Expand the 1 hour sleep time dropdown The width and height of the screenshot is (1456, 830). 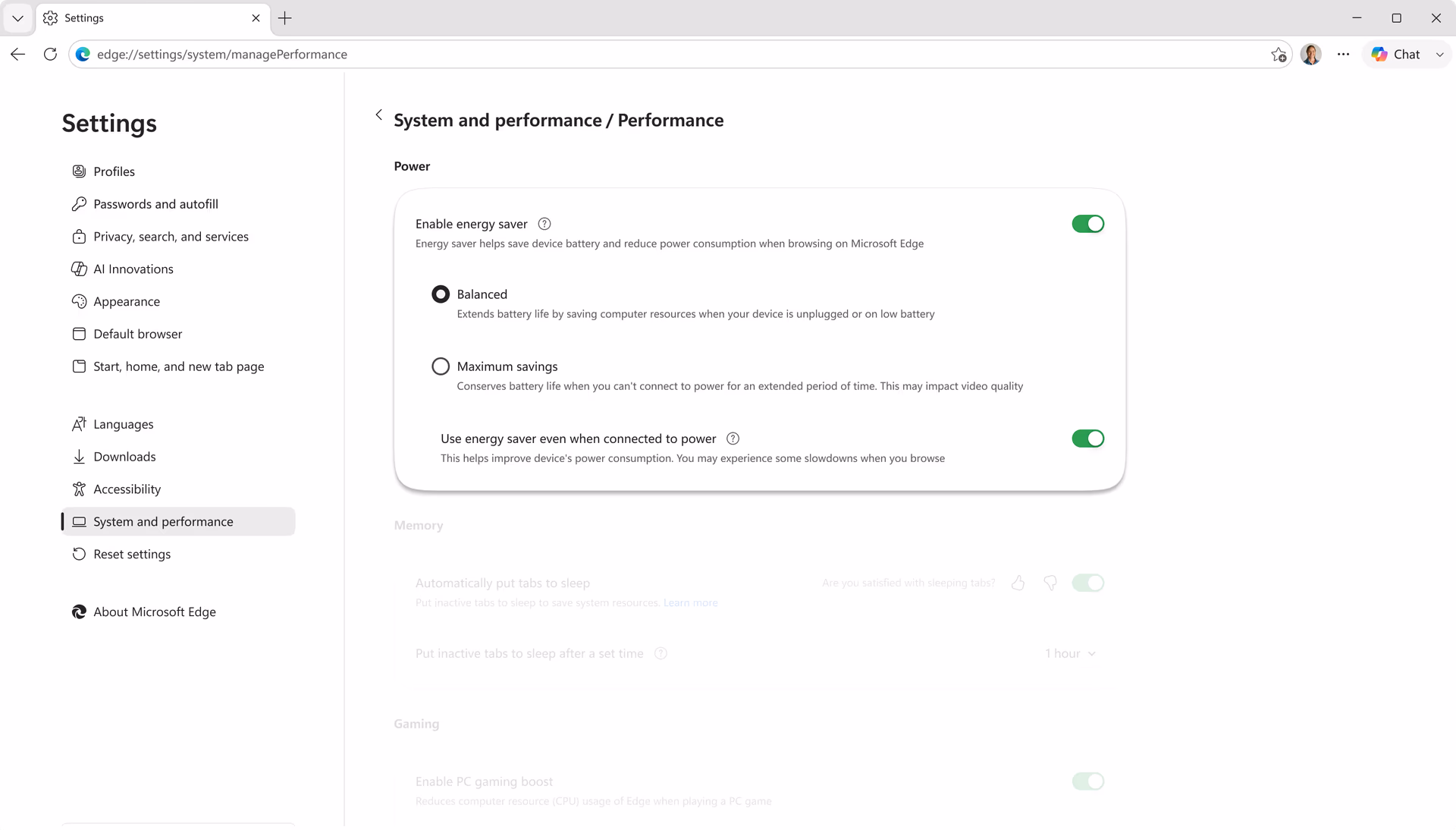(1070, 654)
